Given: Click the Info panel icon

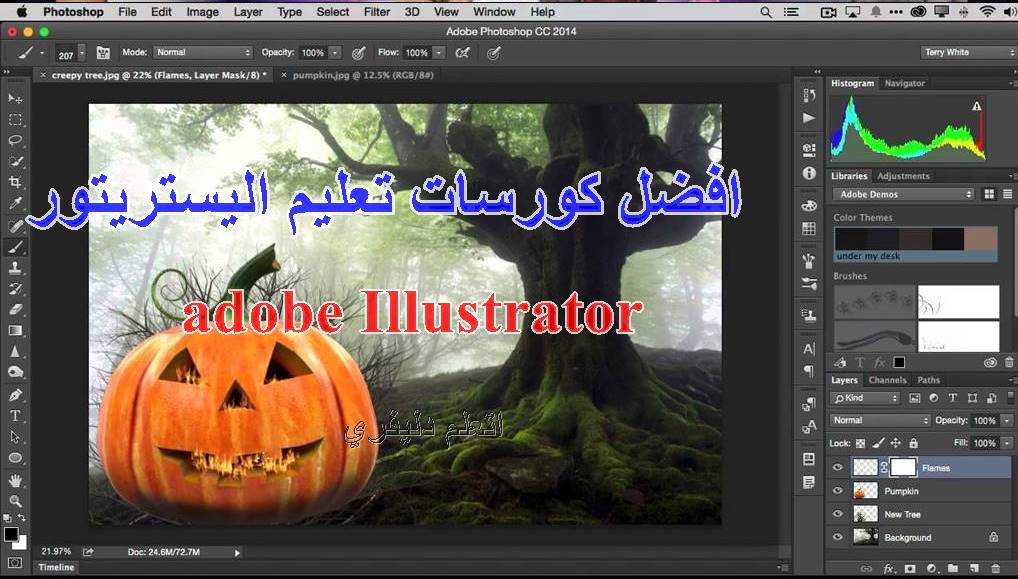Looking at the screenshot, I should coord(809,173).
